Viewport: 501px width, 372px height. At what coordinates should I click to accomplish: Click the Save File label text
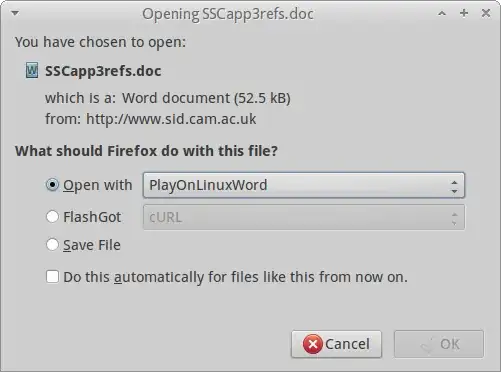92,245
